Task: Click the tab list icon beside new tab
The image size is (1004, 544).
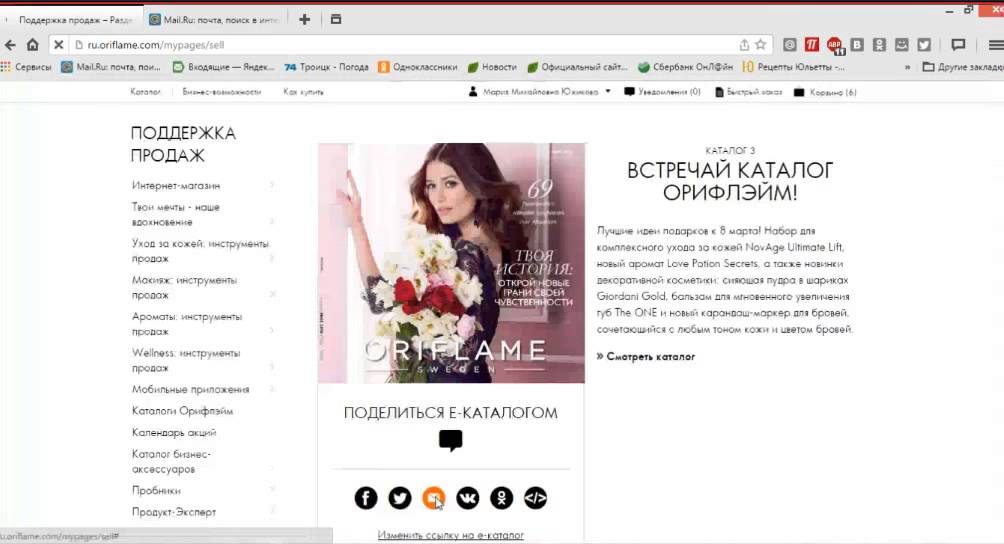Action: (x=336, y=19)
